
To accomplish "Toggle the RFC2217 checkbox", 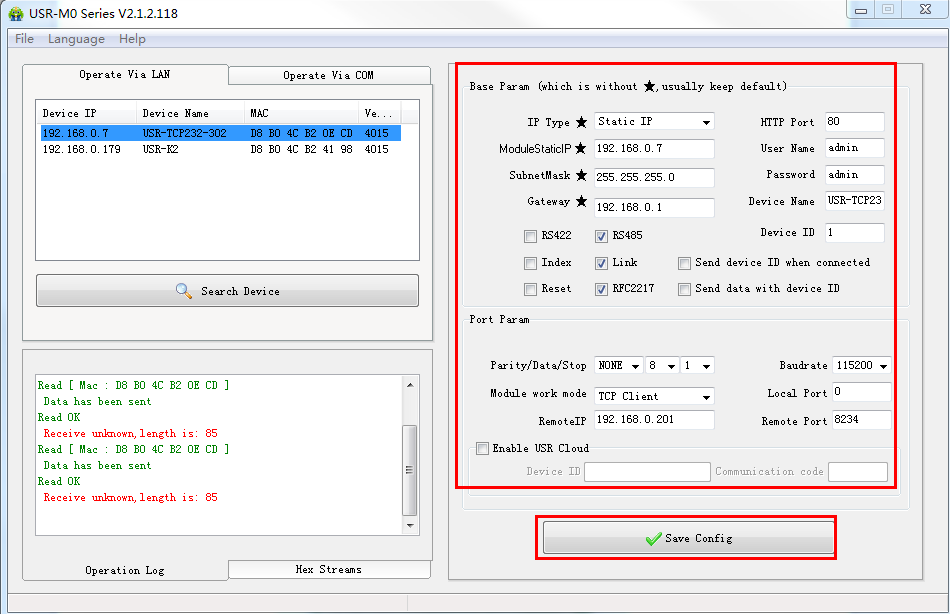I will [601, 289].
